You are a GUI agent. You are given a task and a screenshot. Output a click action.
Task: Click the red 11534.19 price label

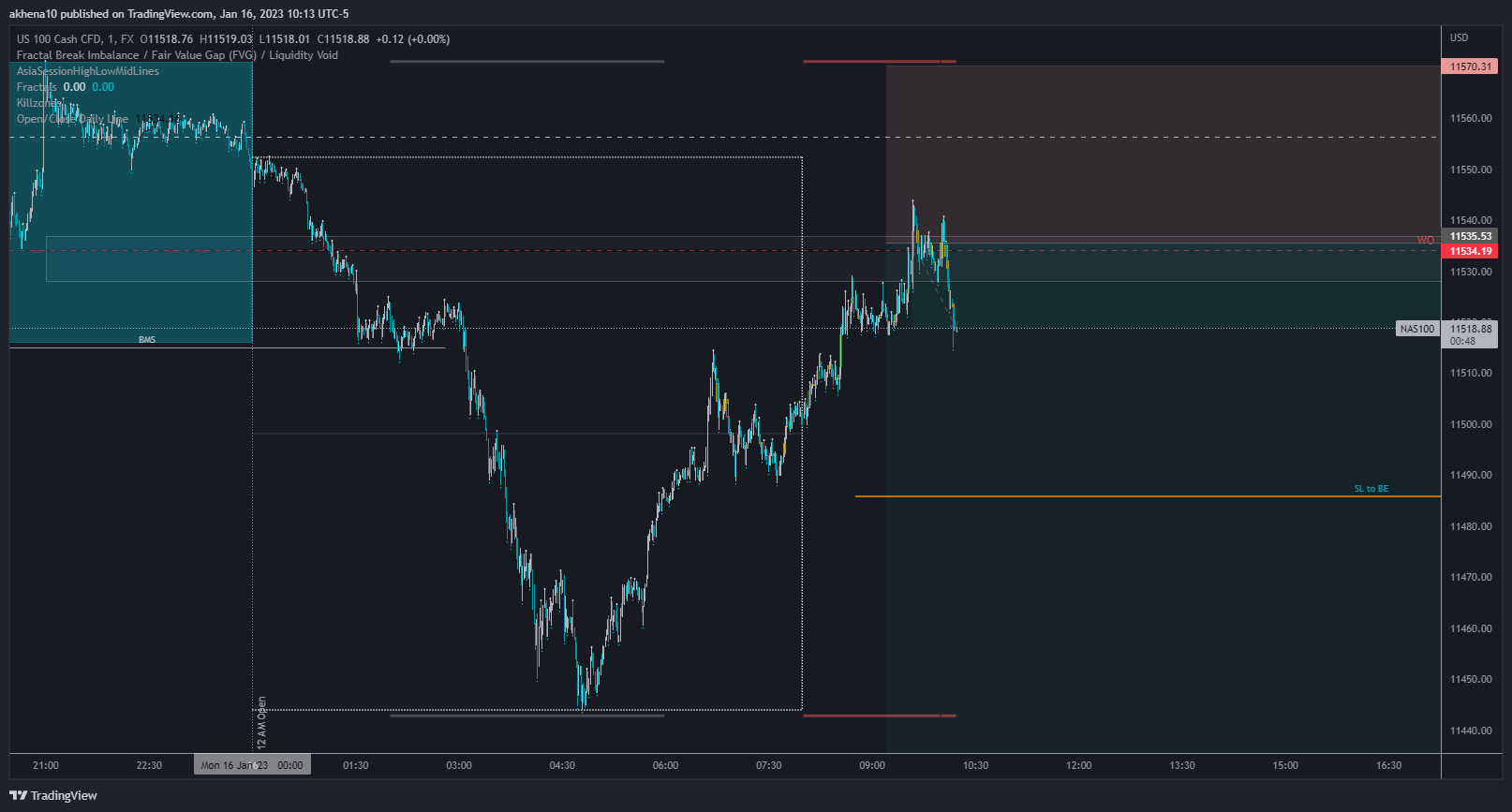1469,251
